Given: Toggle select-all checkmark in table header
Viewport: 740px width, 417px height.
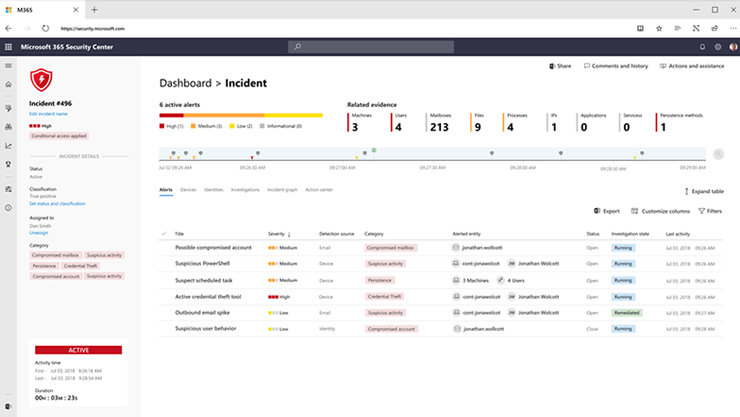Looking at the screenshot, I should click(x=164, y=233).
